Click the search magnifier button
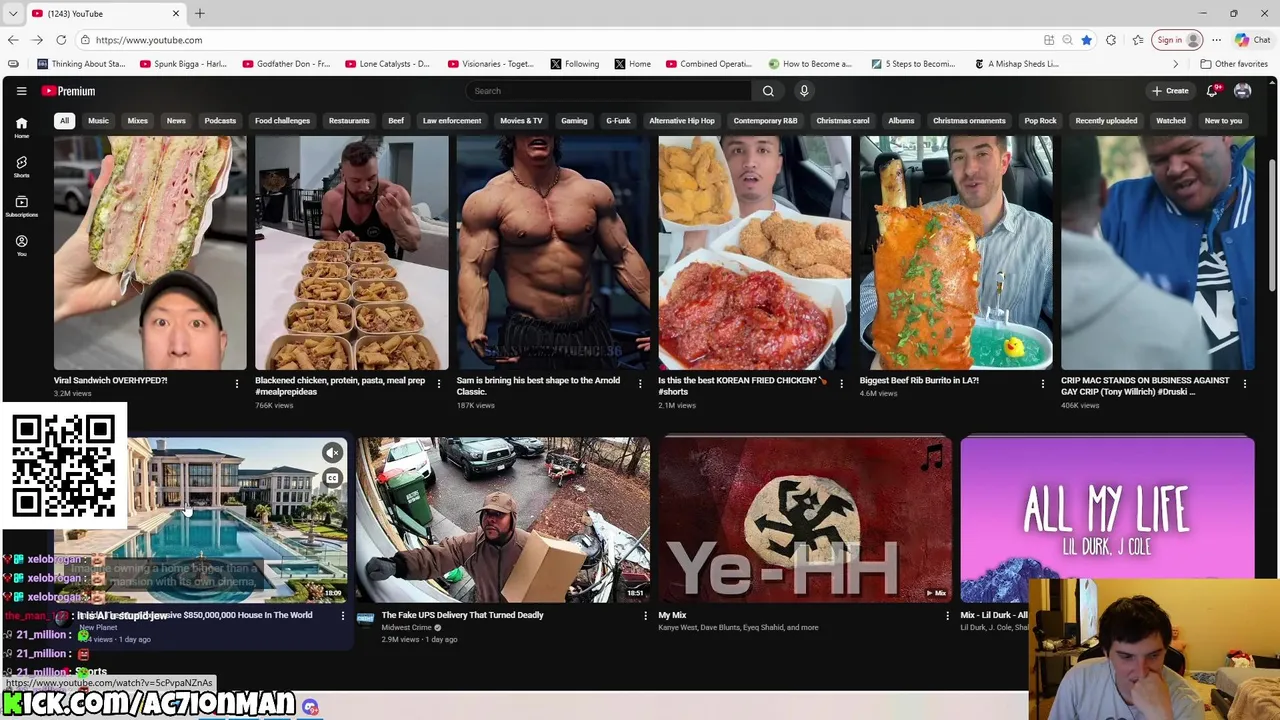Screen dimensions: 1280x720 [768, 91]
